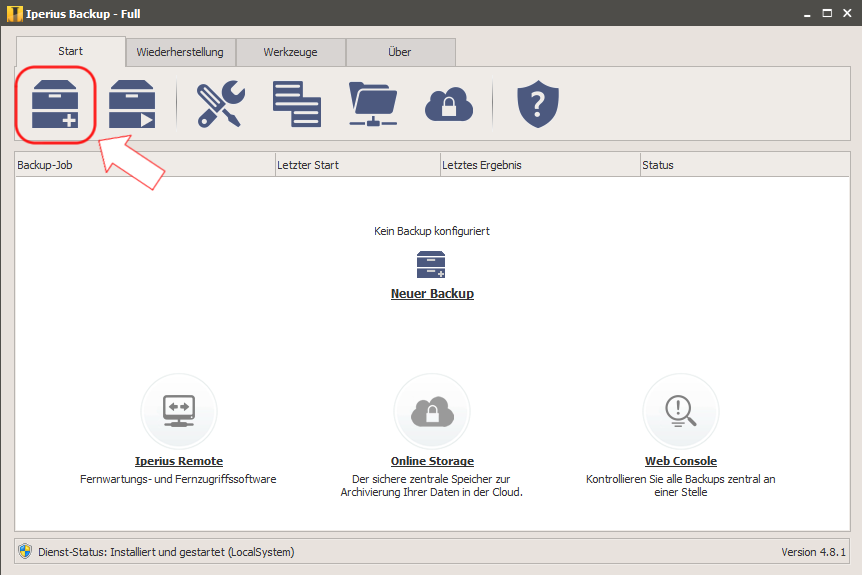Click the 'Version 4.8.1' status text

[x=813, y=552]
